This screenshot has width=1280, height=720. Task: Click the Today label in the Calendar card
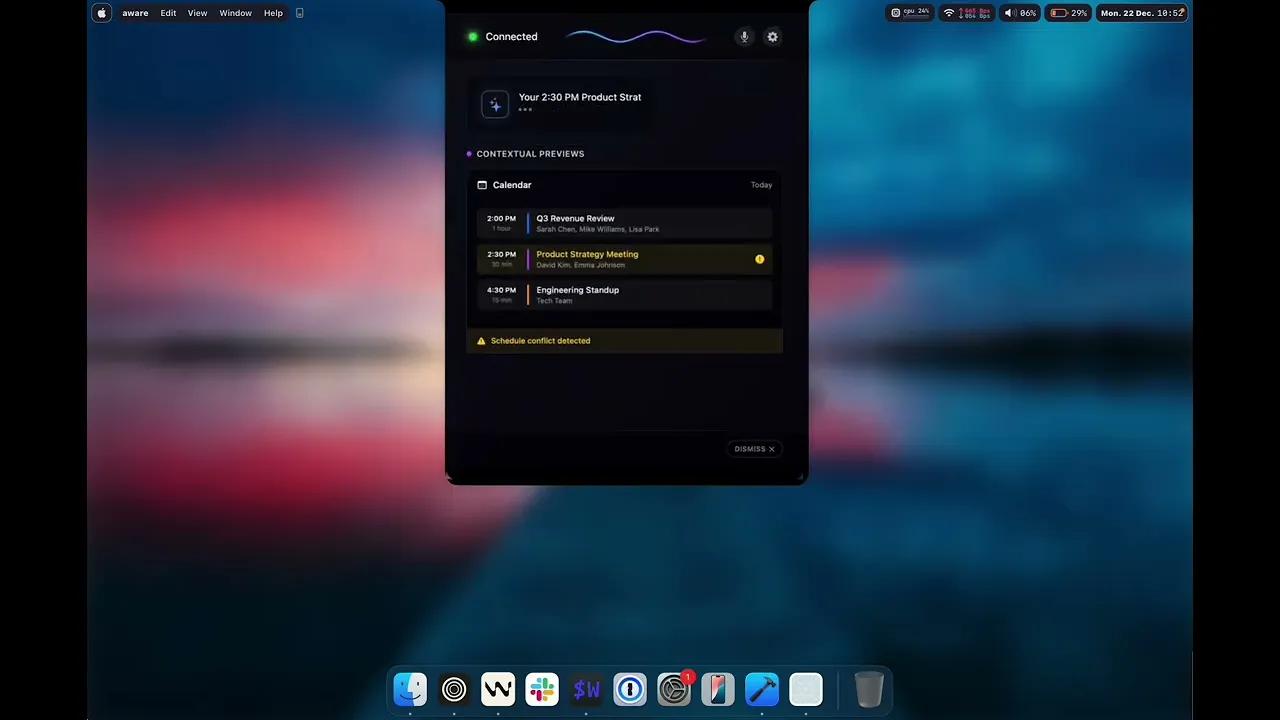[x=761, y=185]
